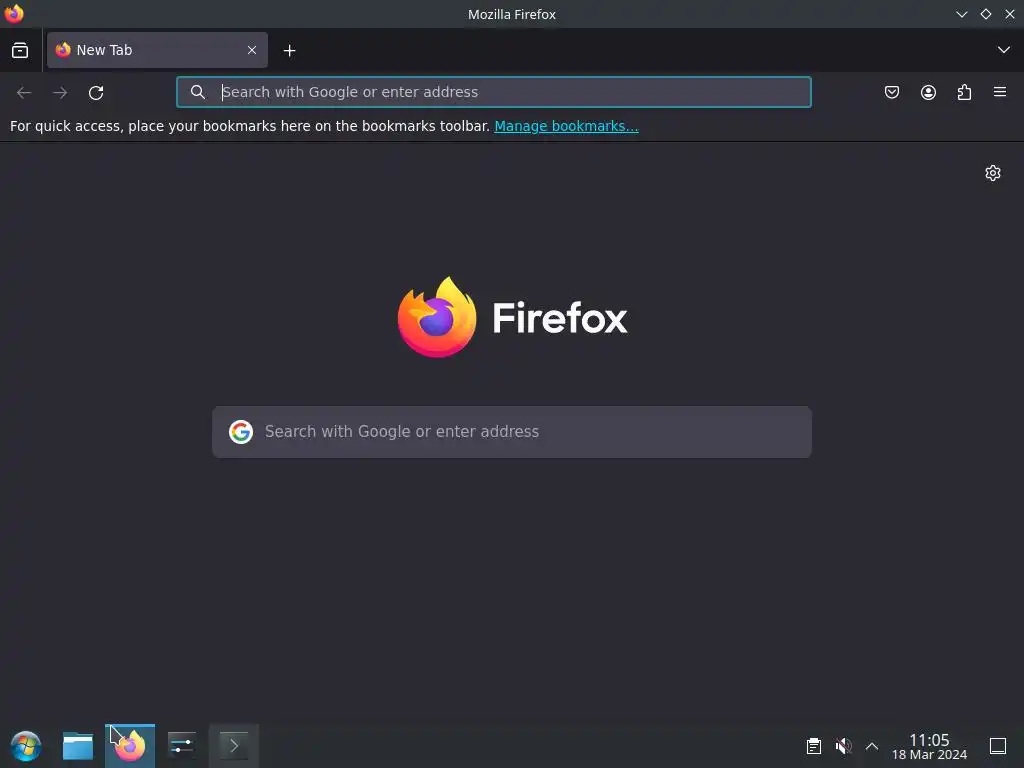
Task: Open the Save to Pocket icon
Action: [x=891, y=92]
